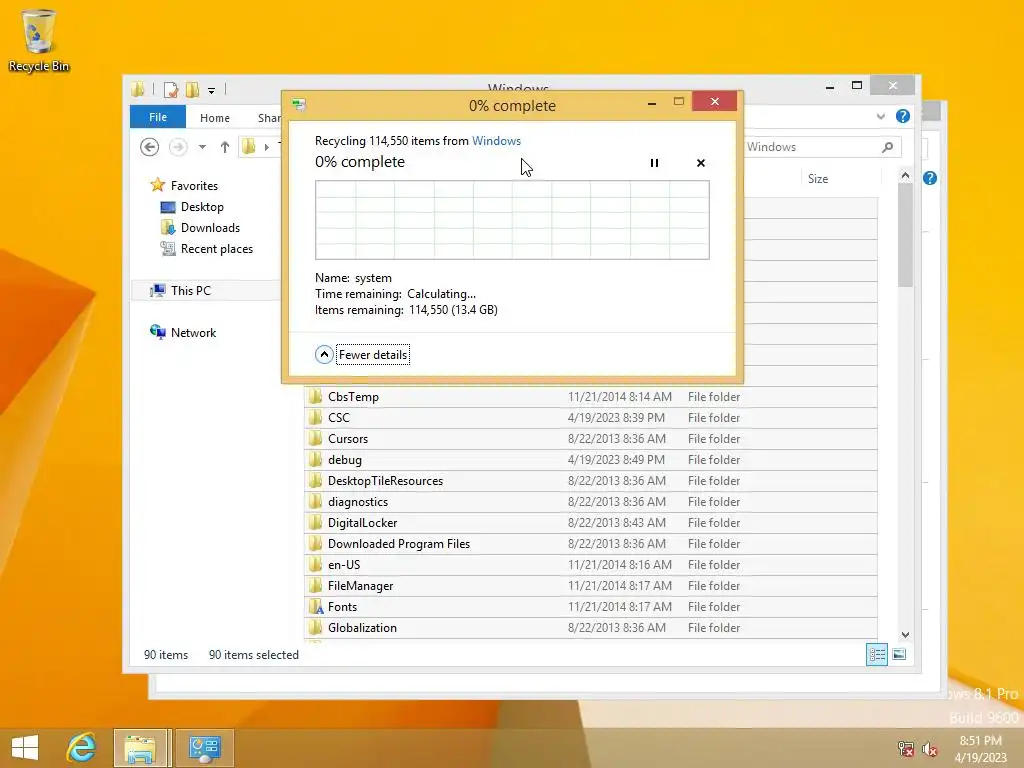The width and height of the screenshot is (1024, 768).
Task: Switch to Large icons view in status bar
Action: [x=899, y=654]
